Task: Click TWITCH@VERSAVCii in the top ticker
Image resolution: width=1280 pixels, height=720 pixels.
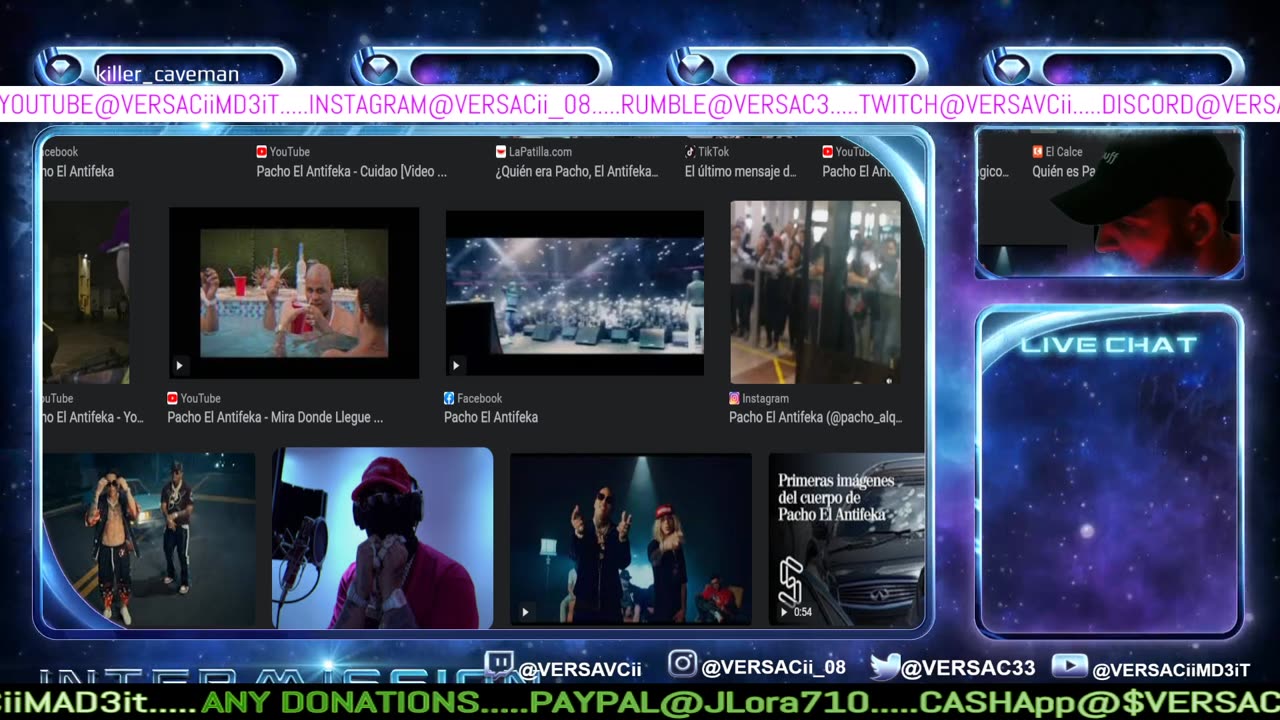Action: 965,104
